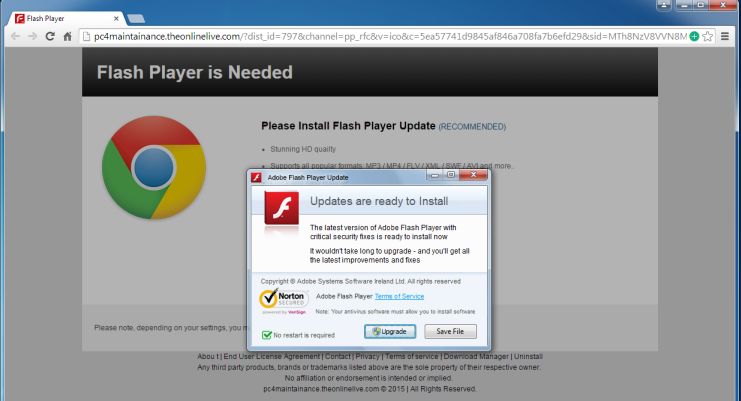Go back with the browser back arrow
Image resolution: width=741 pixels, height=401 pixels.
15,36
